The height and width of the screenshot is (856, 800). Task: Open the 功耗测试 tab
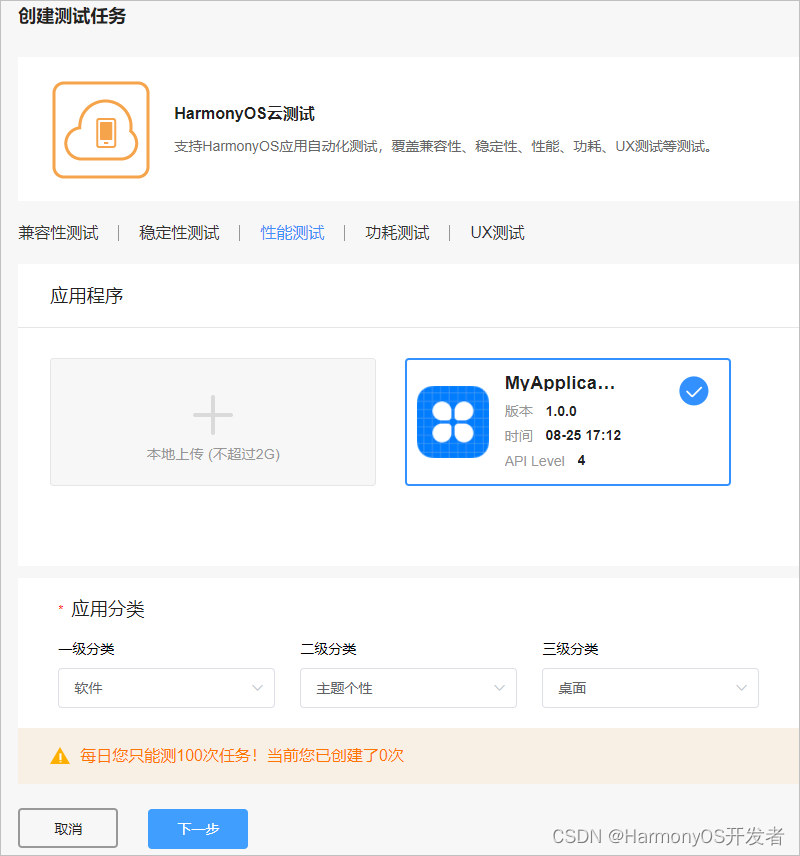397,233
